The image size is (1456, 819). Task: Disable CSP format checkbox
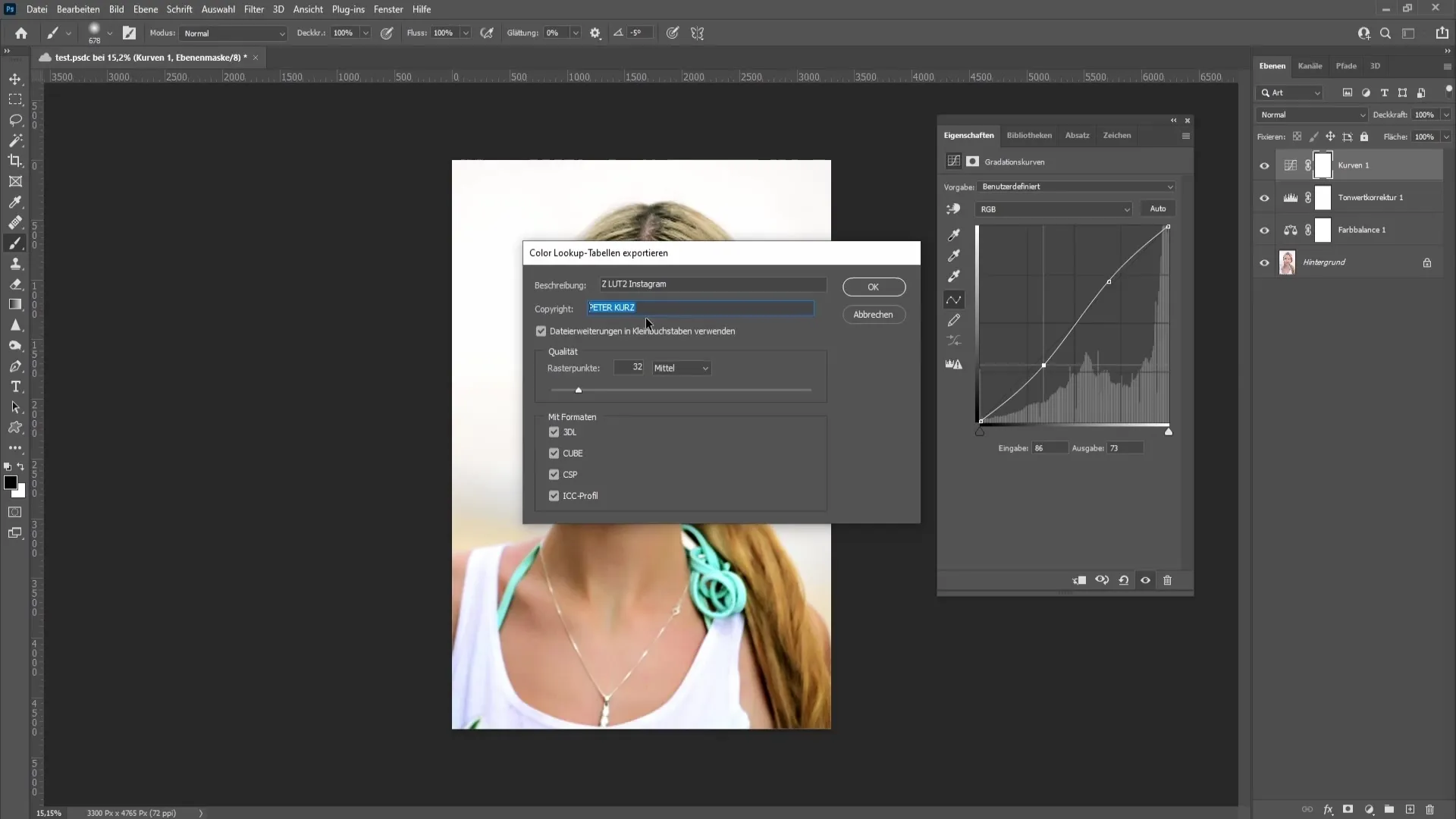tap(554, 474)
